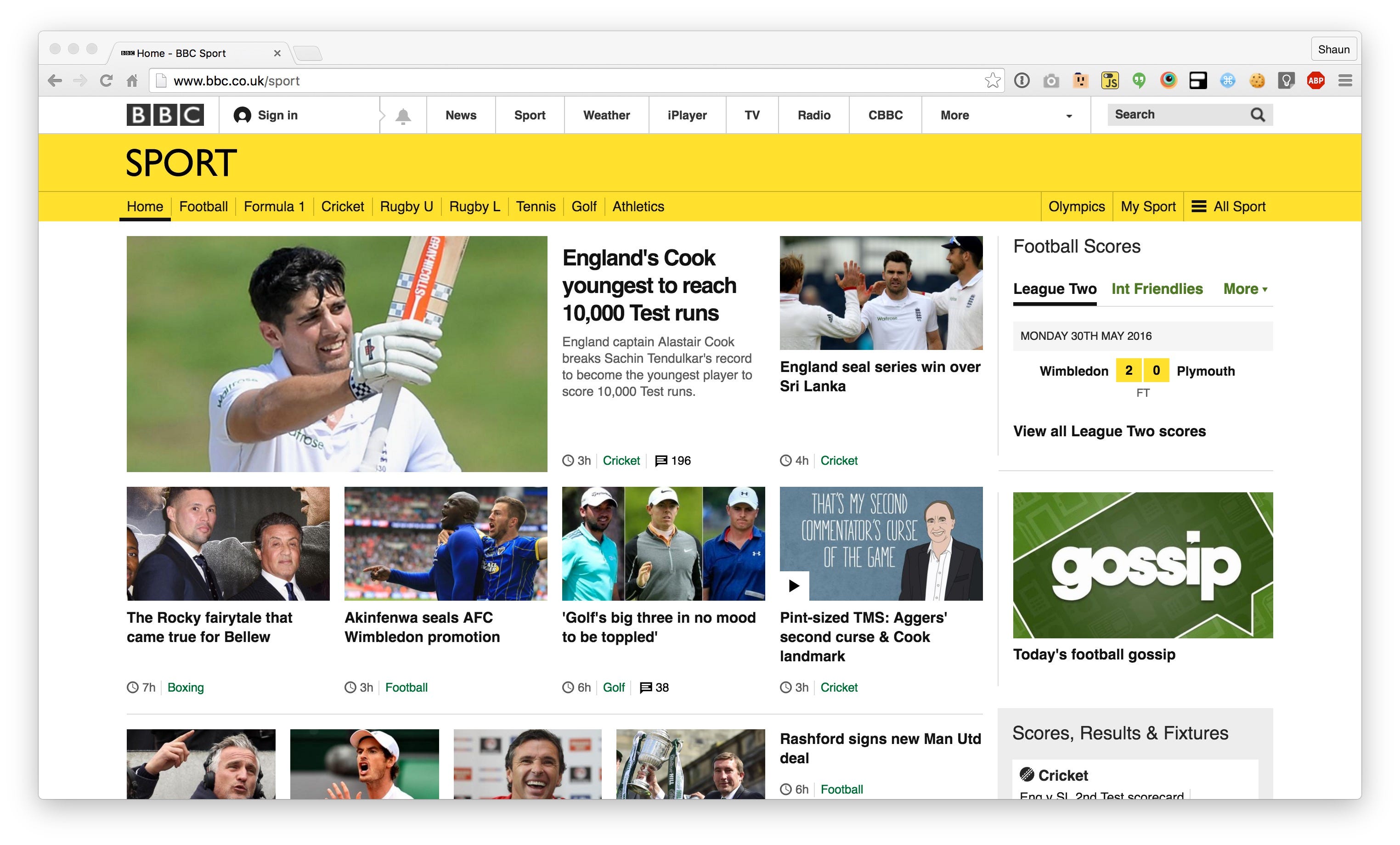Open the Tennis section
The image size is (1400, 845).
[536, 206]
